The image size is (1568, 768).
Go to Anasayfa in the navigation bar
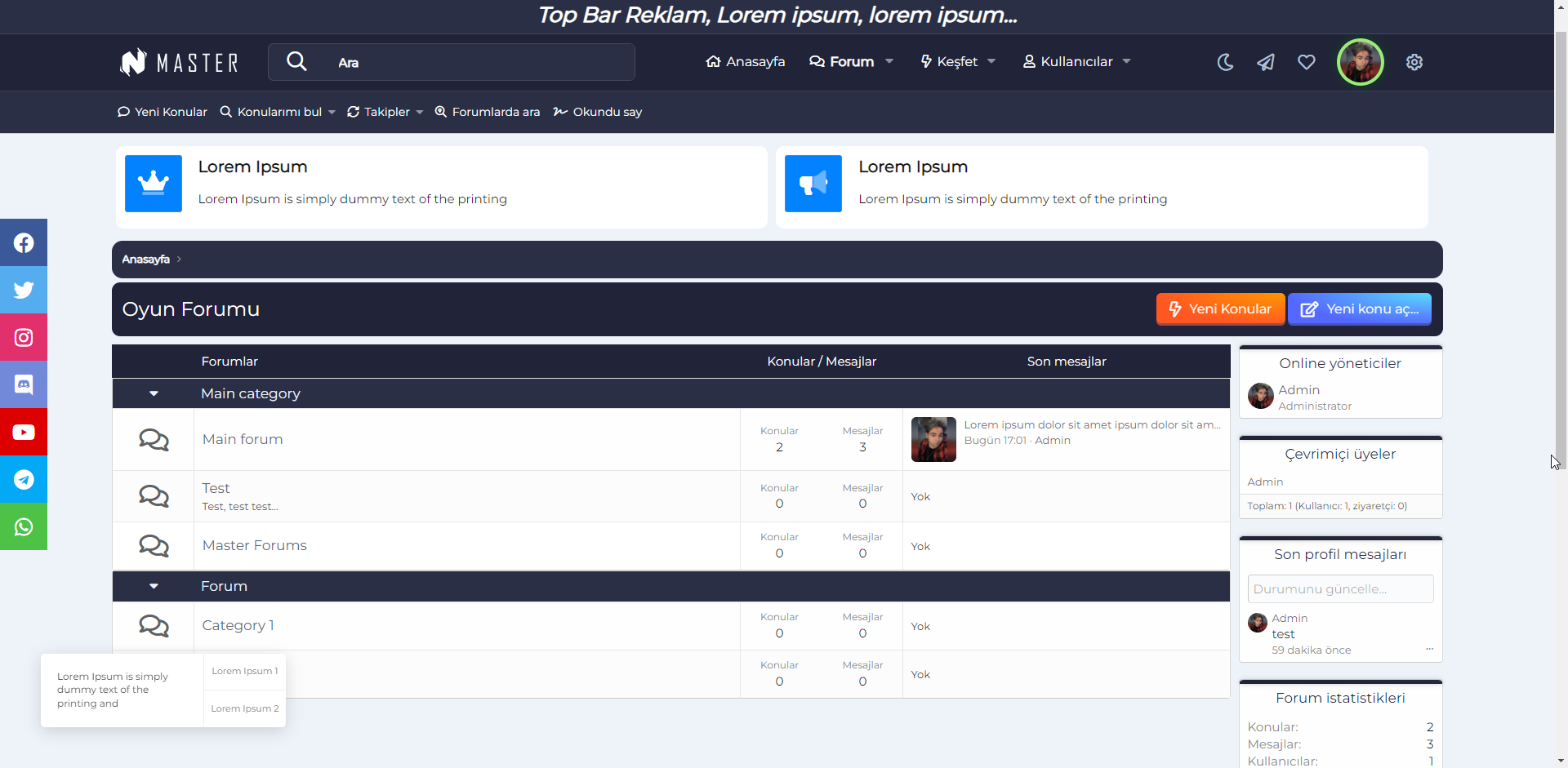coord(746,62)
